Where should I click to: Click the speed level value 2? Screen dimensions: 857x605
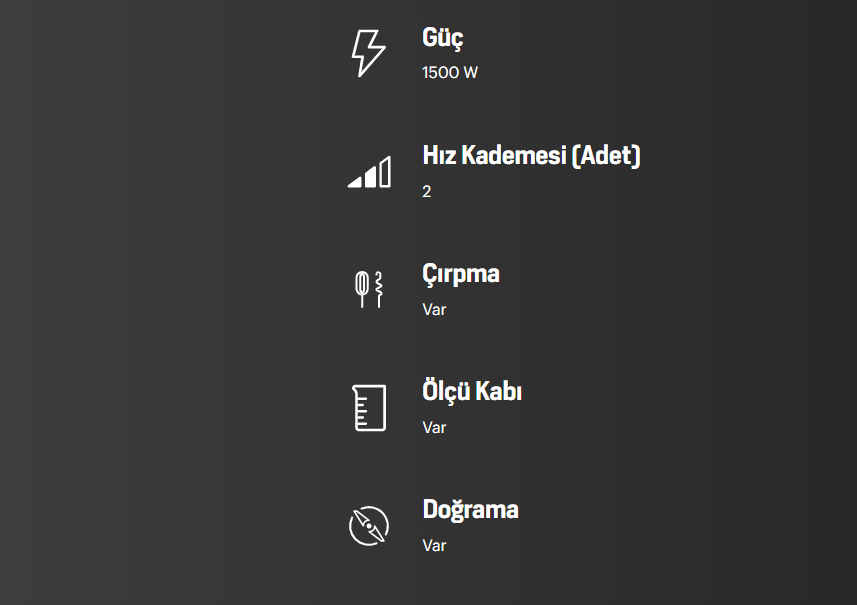click(x=427, y=191)
